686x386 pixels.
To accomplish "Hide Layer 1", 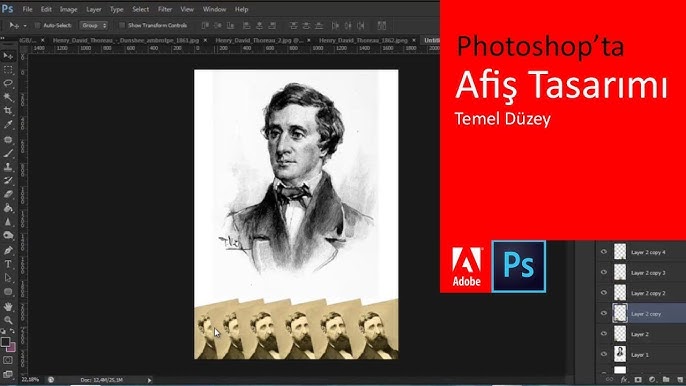I will 604,354.
